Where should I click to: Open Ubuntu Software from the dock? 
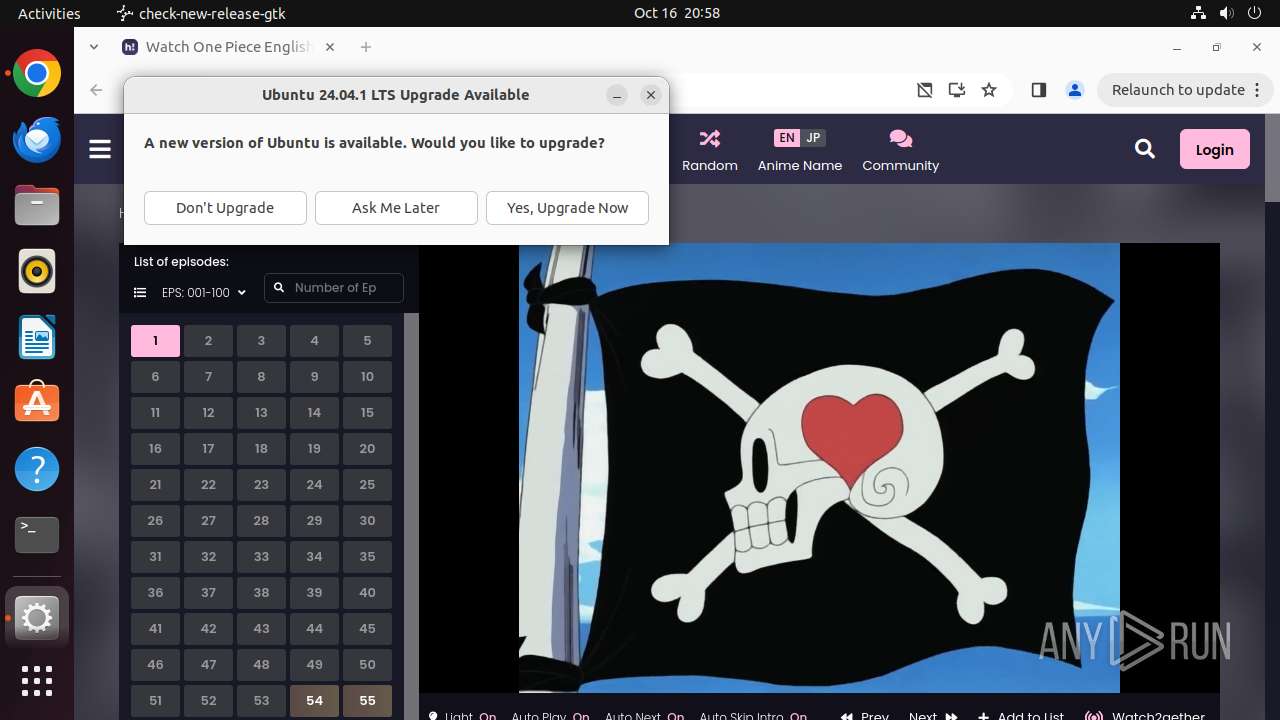click(x=37, y=403)
